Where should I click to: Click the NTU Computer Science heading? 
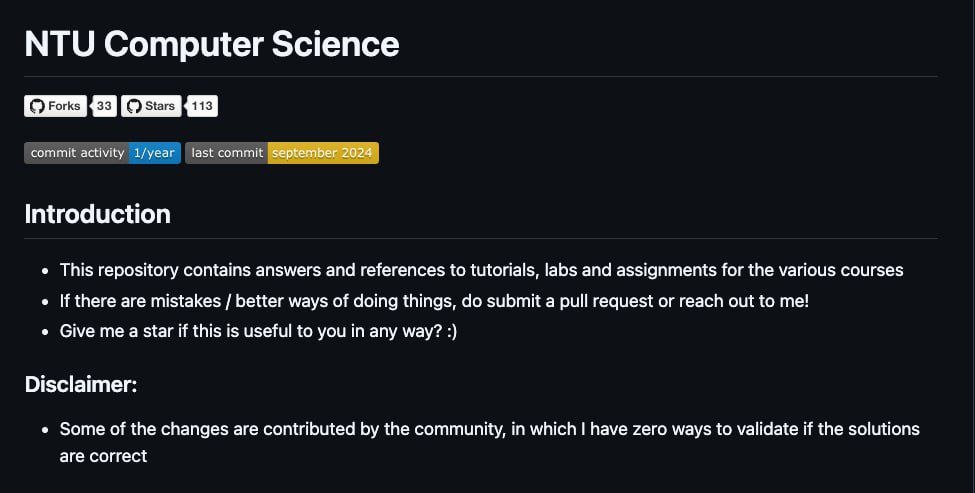(x=211, y=44)
